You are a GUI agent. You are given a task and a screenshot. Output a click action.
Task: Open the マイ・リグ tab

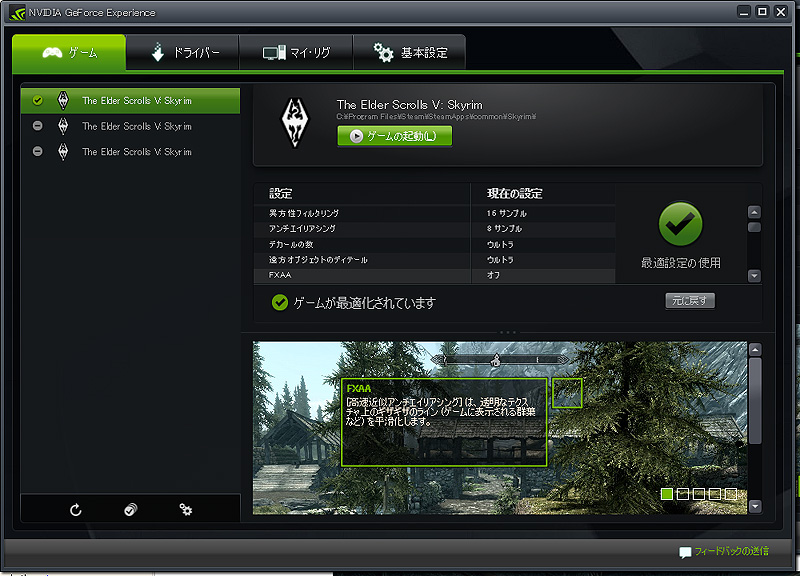click(296, 52)
